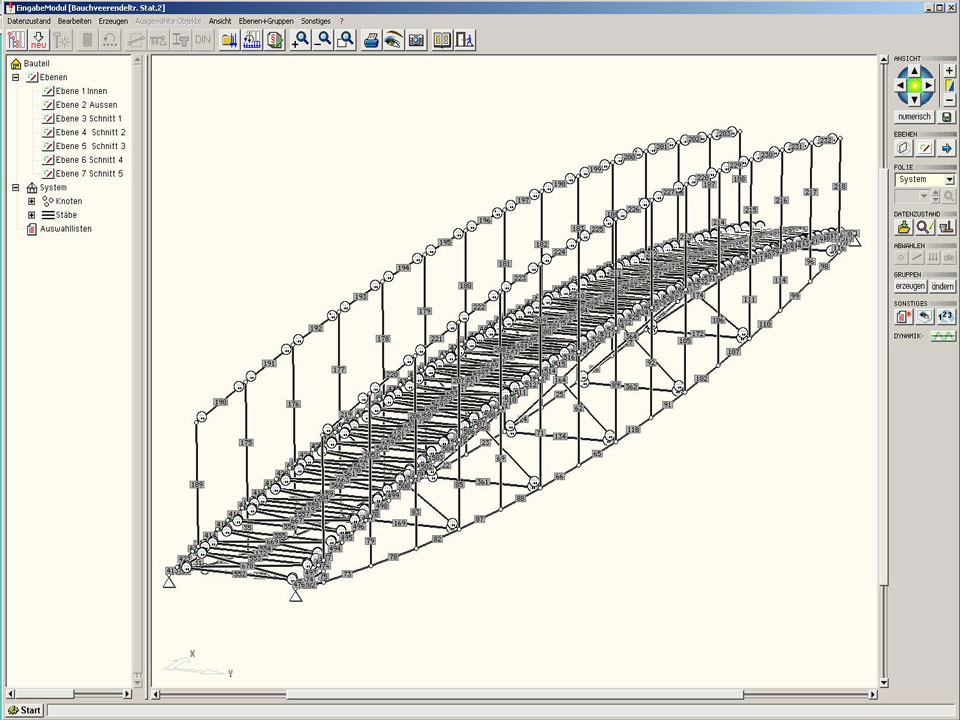Open the Folie 'System' dropdown

click(948, 180)
